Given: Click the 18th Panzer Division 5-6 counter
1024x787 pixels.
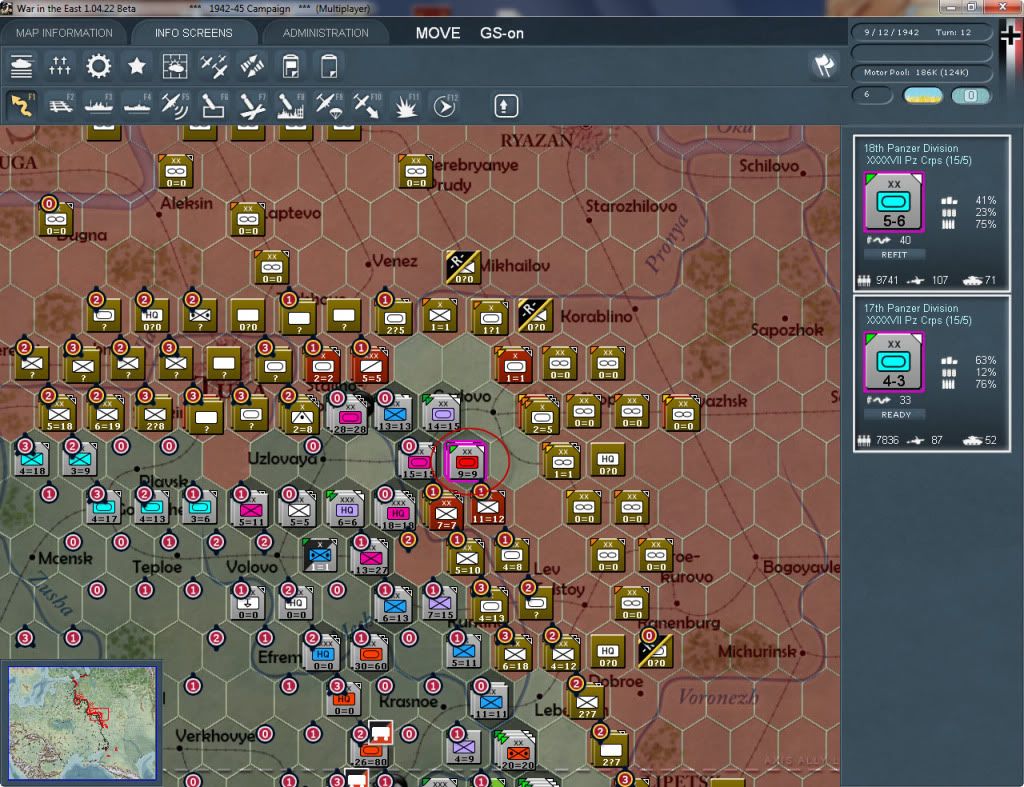Looking at the screenshot, I should [893, 202].
